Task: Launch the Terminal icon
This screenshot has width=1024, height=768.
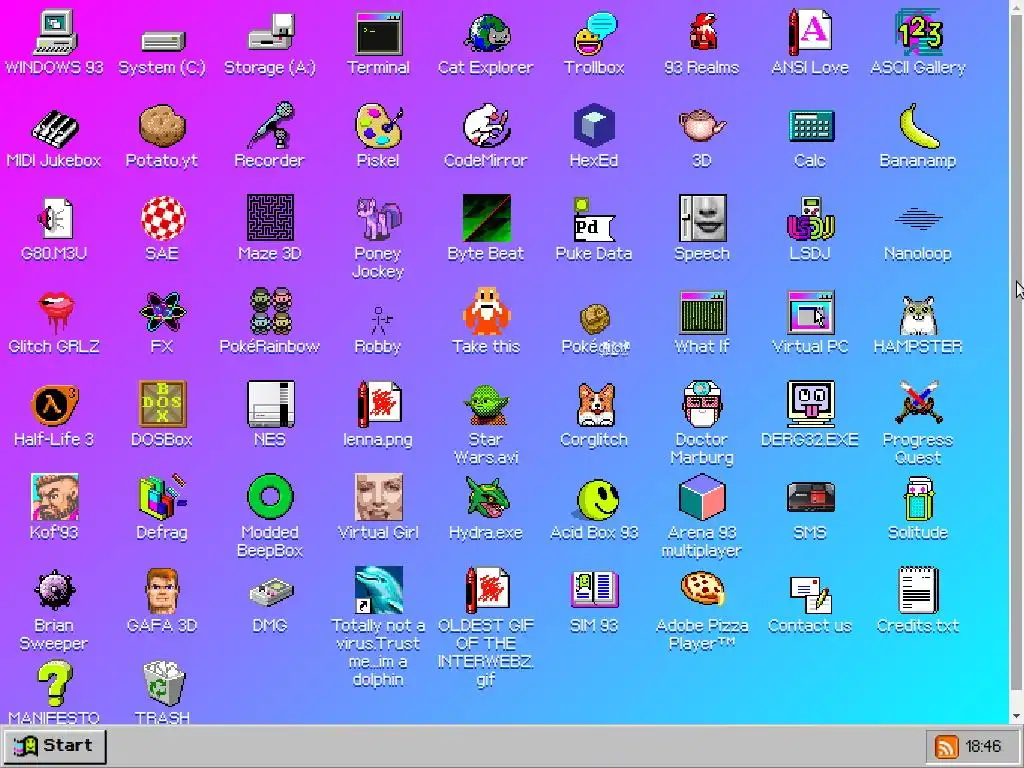Action: click(x=378, y=33)
